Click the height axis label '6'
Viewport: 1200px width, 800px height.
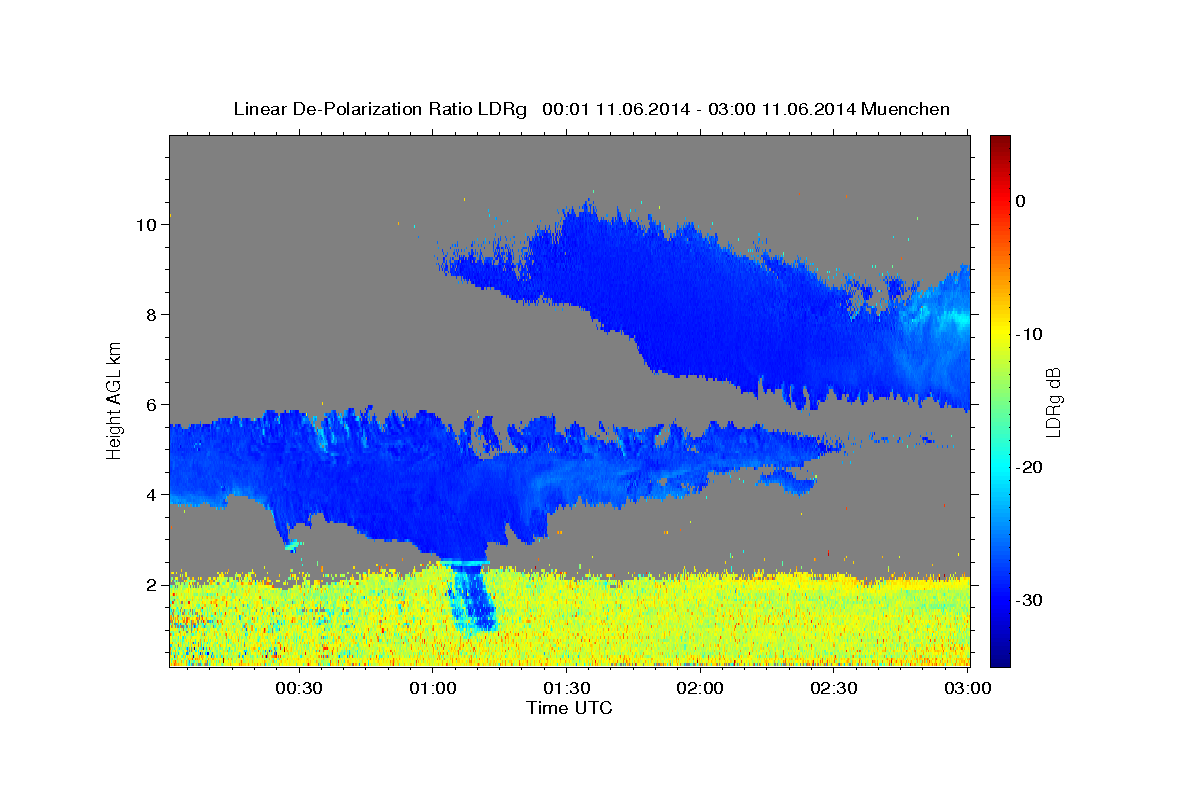tap(150, 405)
